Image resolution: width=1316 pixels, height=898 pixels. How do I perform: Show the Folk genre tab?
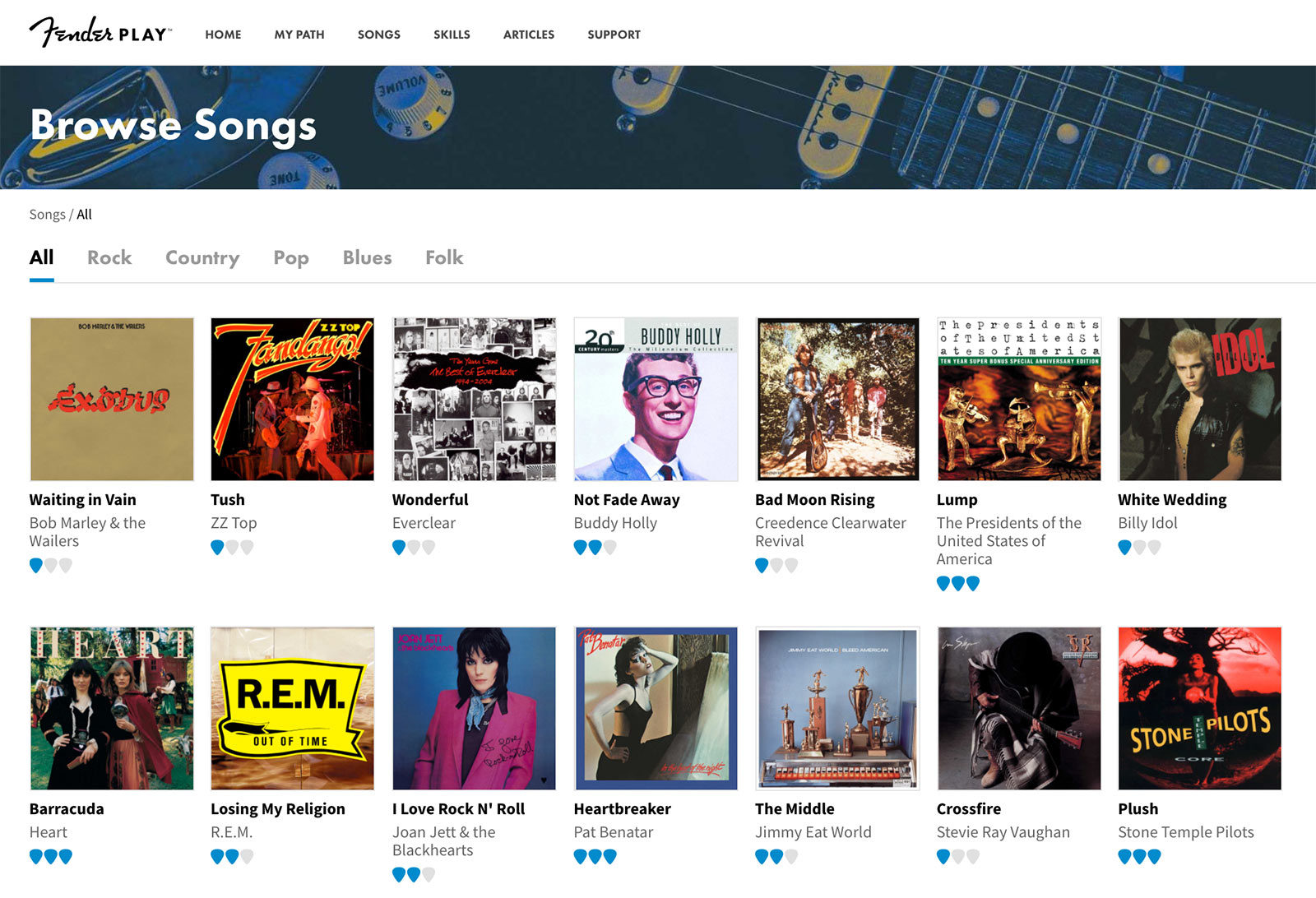(x=444, y=257)
